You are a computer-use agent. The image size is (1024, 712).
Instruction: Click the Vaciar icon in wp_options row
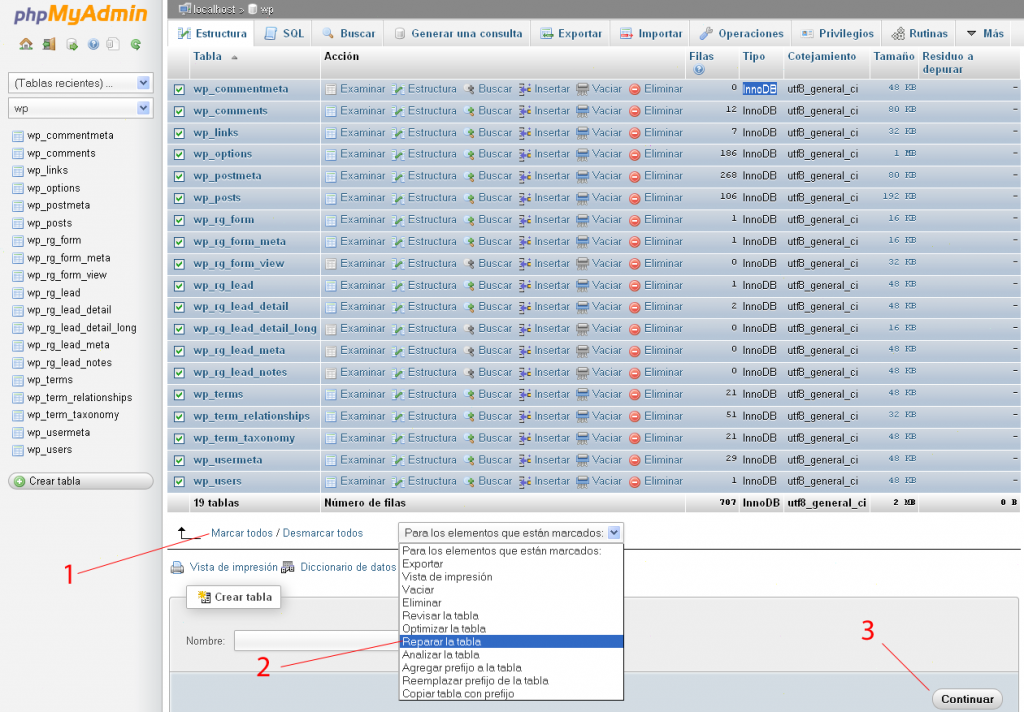pos(583,154)
